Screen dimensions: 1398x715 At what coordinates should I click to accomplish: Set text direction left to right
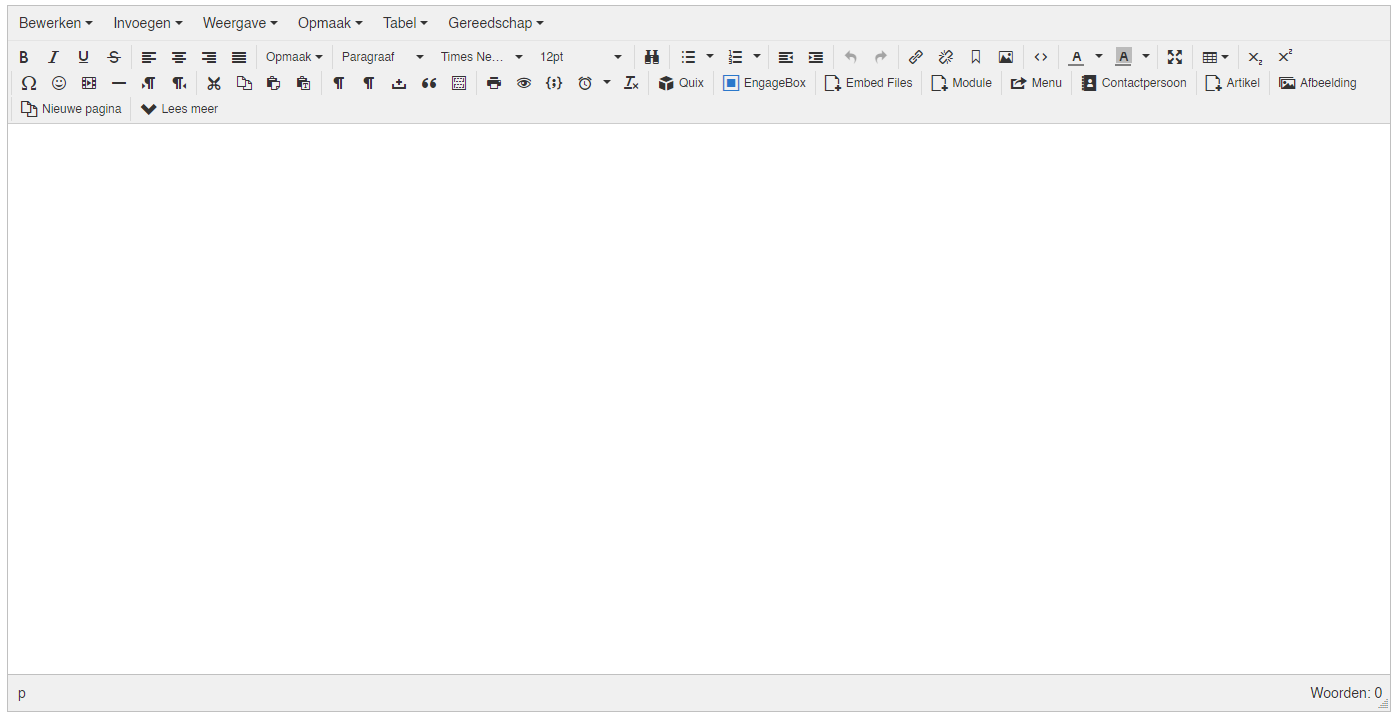click(x=149, y=83)
